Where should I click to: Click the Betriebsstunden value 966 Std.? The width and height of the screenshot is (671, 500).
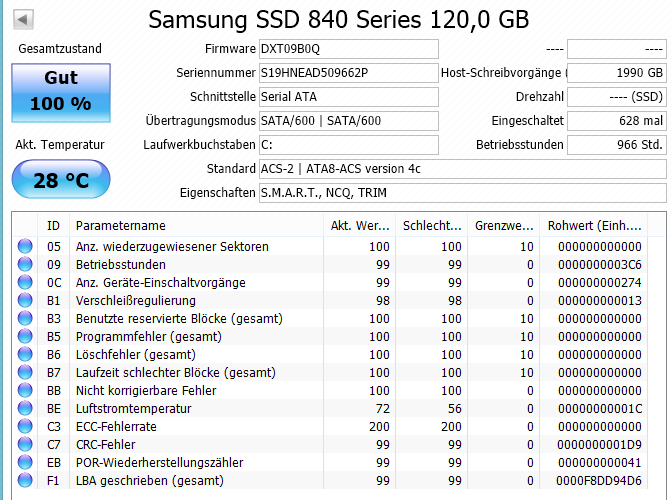pyautogui.click(x=617, y=145)
